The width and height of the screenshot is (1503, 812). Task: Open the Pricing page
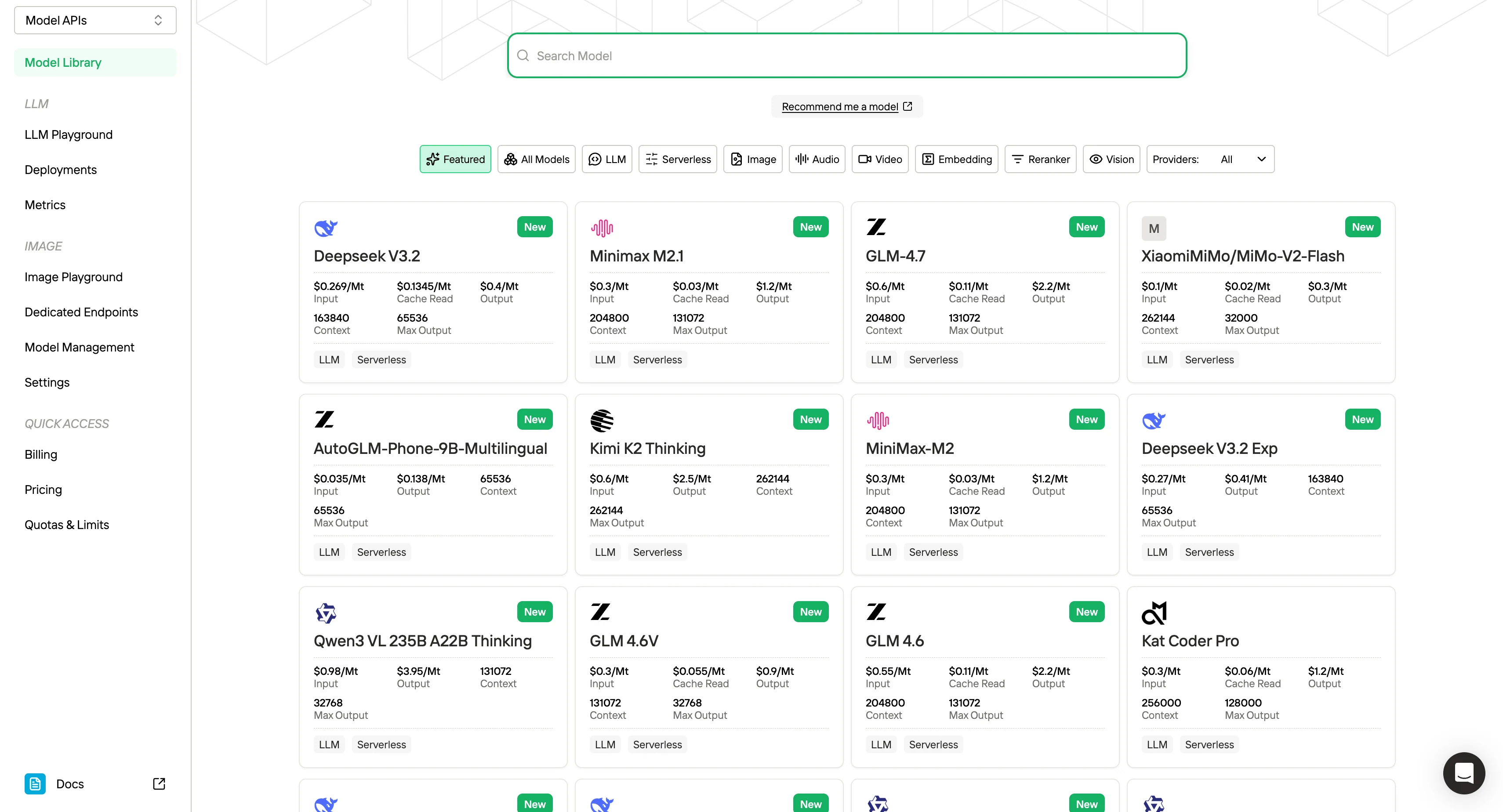[43, 489]
